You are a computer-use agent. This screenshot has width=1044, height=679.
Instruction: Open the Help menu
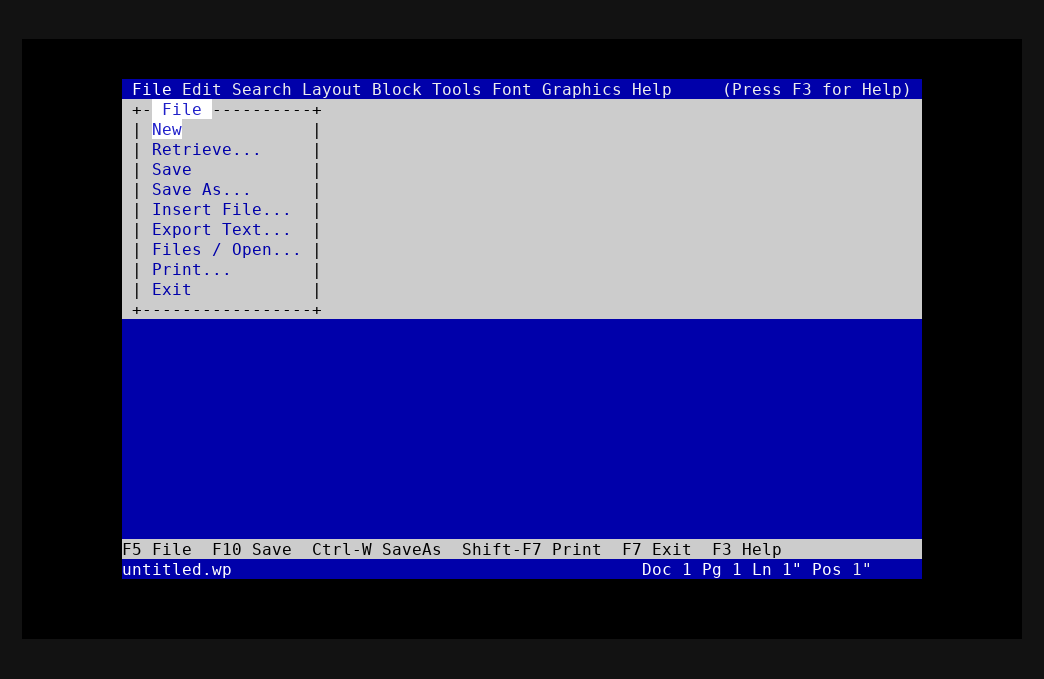tap(652, 89)
